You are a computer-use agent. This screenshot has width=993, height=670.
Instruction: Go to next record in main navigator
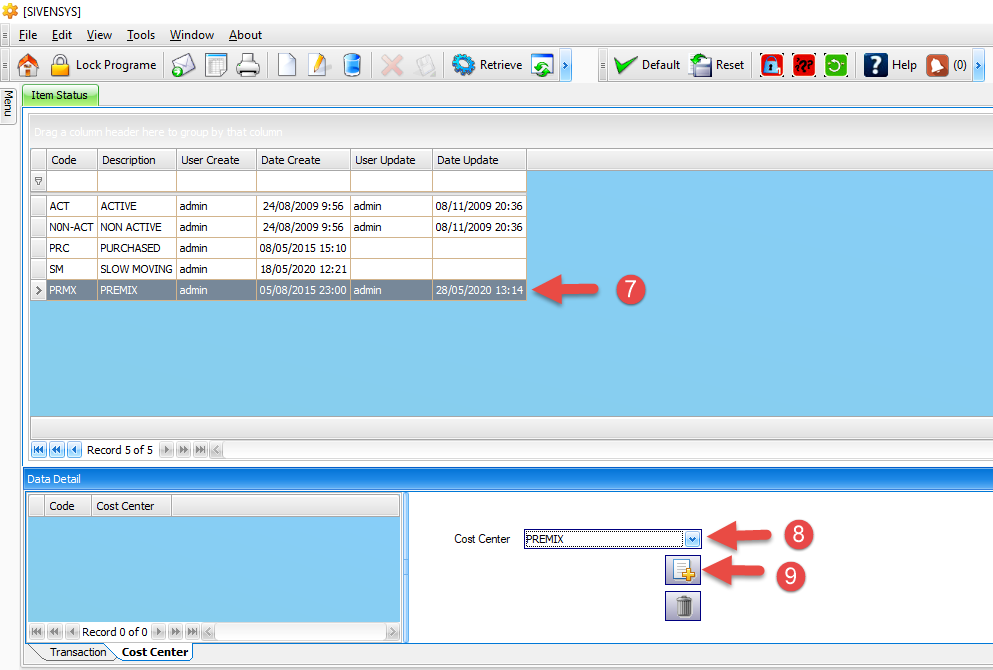(166, 450)
